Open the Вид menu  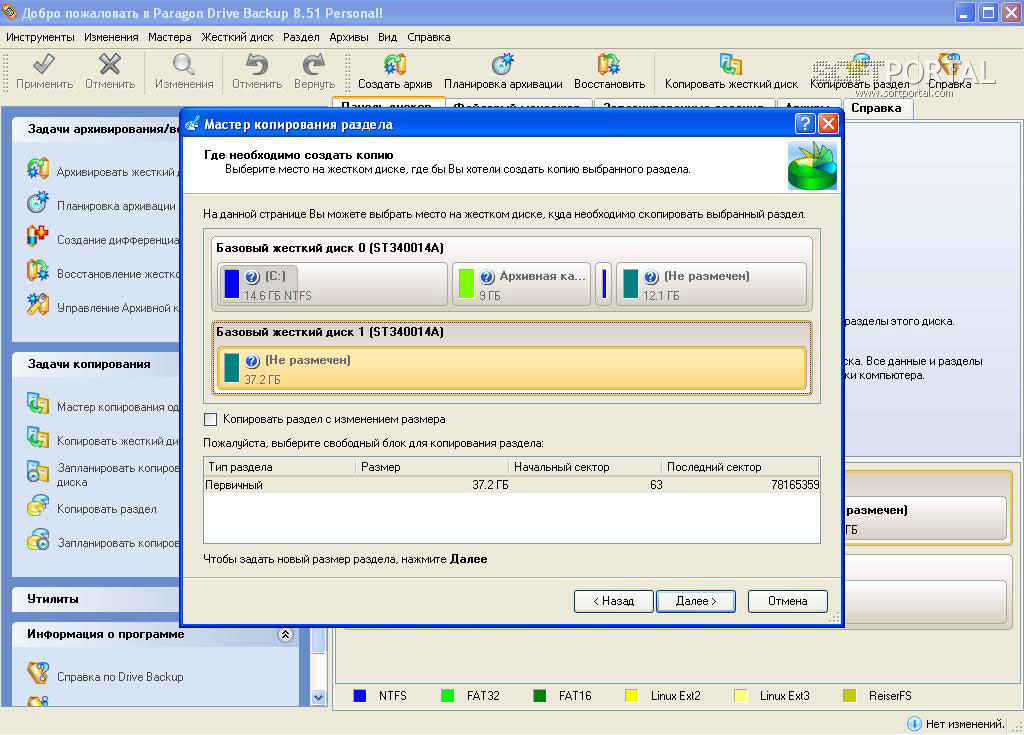(387, 37)
